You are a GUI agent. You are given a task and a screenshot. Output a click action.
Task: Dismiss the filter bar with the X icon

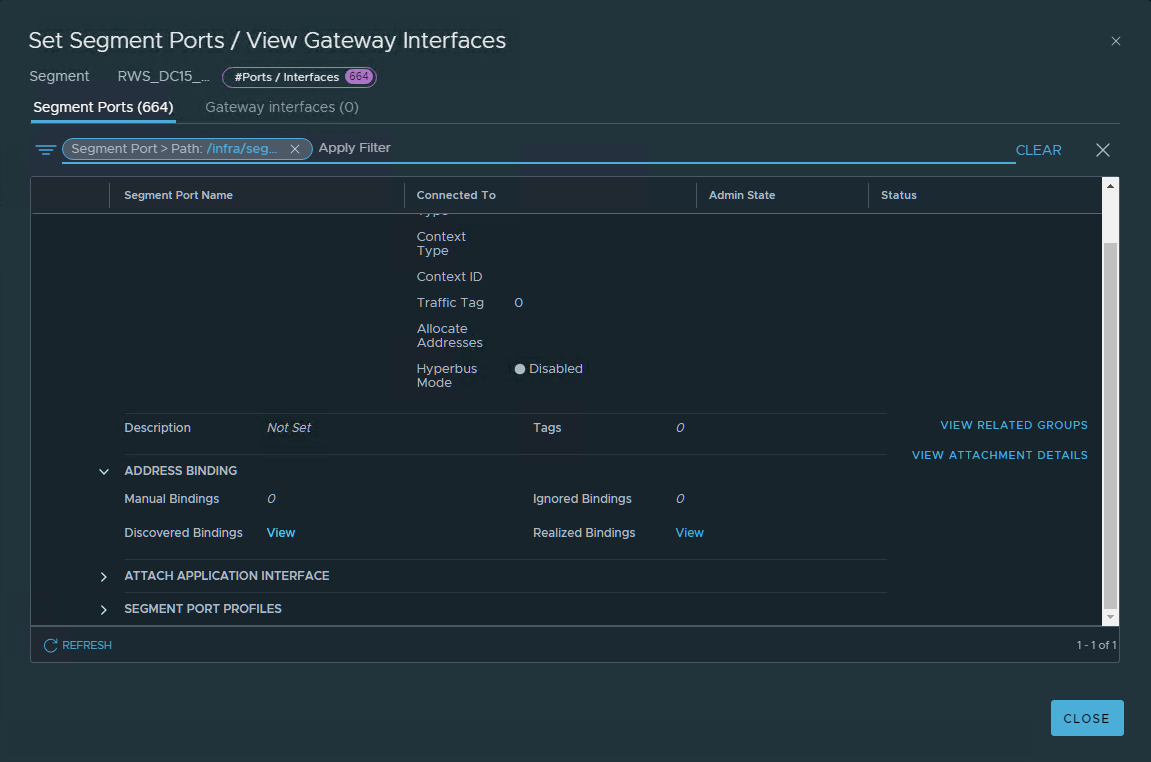pos(1103,150)
